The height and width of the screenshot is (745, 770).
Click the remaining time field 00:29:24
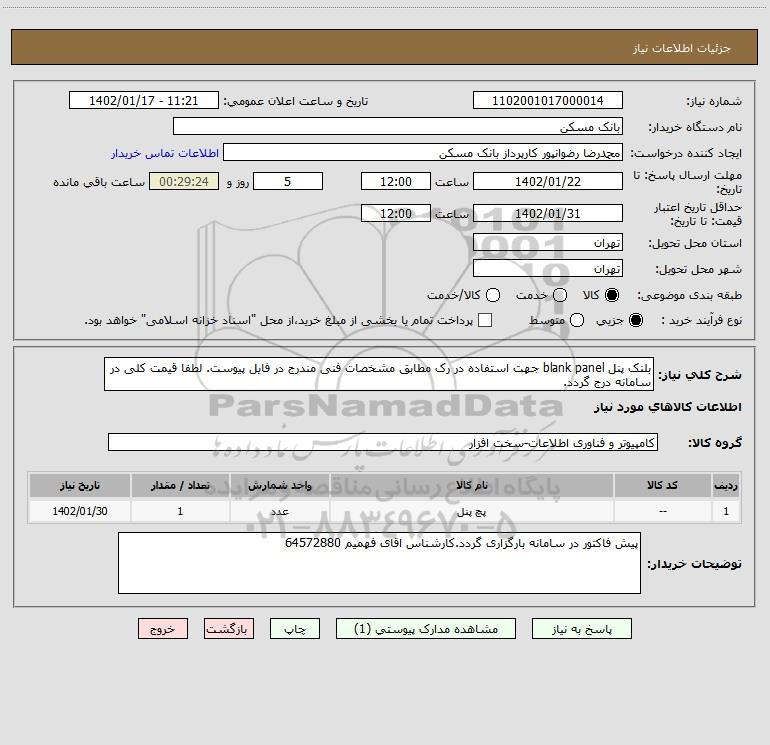184,181
